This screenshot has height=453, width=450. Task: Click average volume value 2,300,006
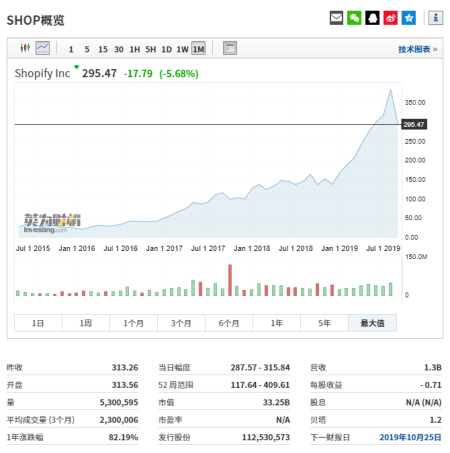119,420
